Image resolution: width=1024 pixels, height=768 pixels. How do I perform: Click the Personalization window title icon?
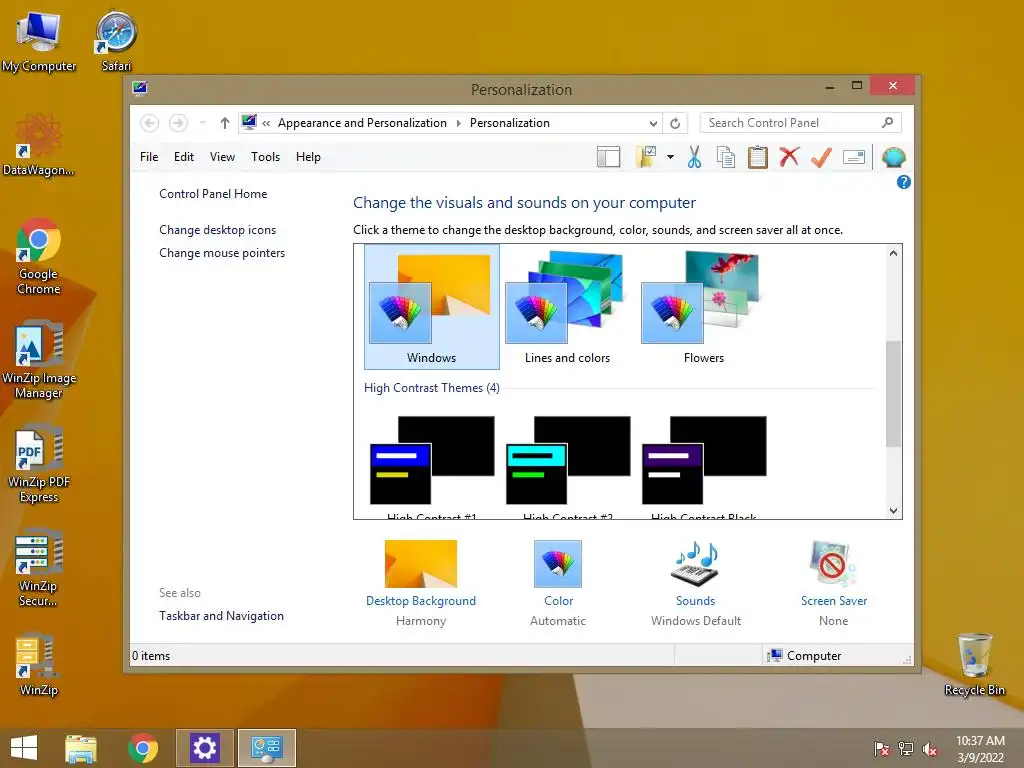pos(140,89)
